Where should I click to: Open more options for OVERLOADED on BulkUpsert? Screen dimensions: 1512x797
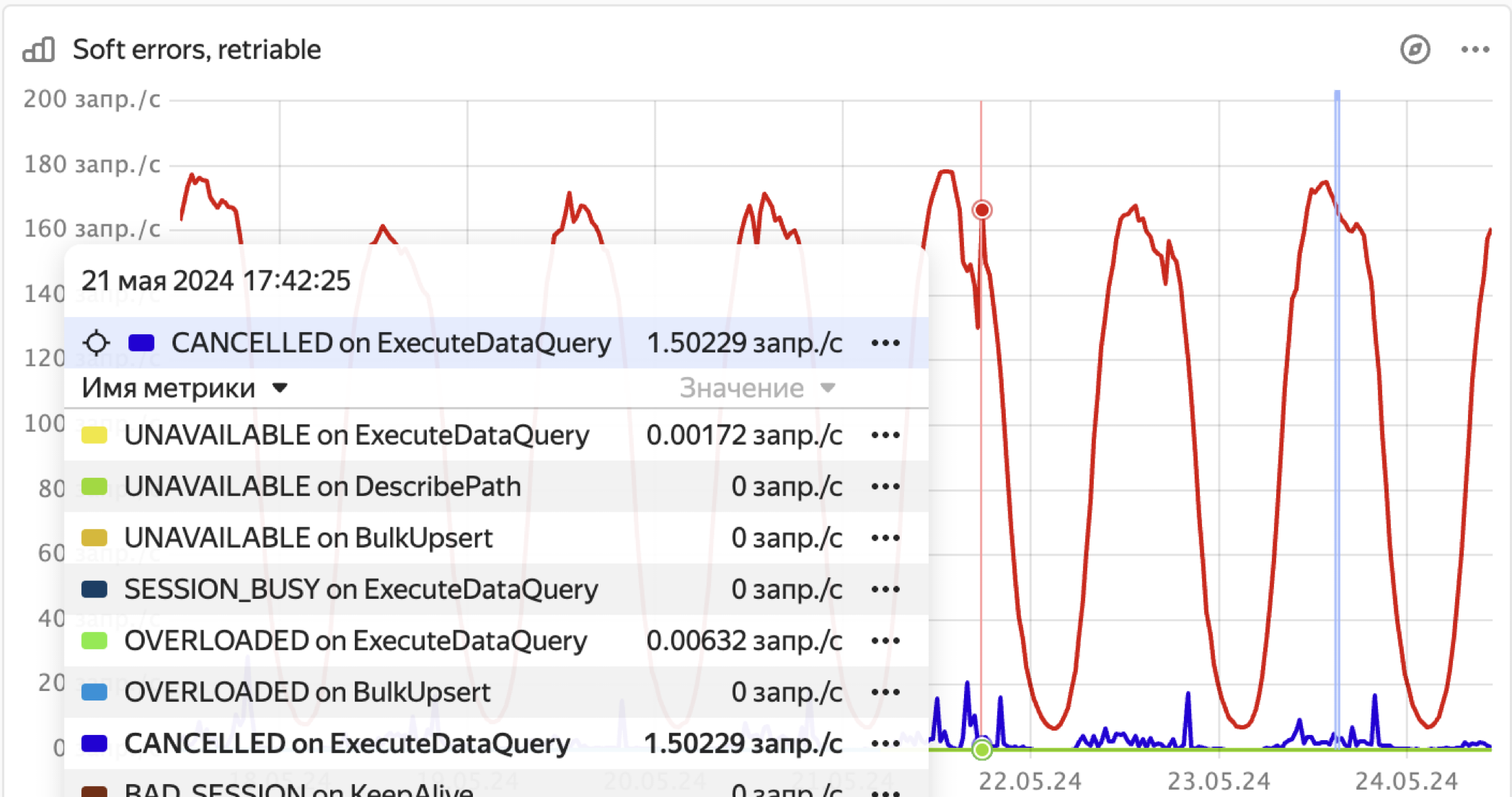click(x=885, y=693)
